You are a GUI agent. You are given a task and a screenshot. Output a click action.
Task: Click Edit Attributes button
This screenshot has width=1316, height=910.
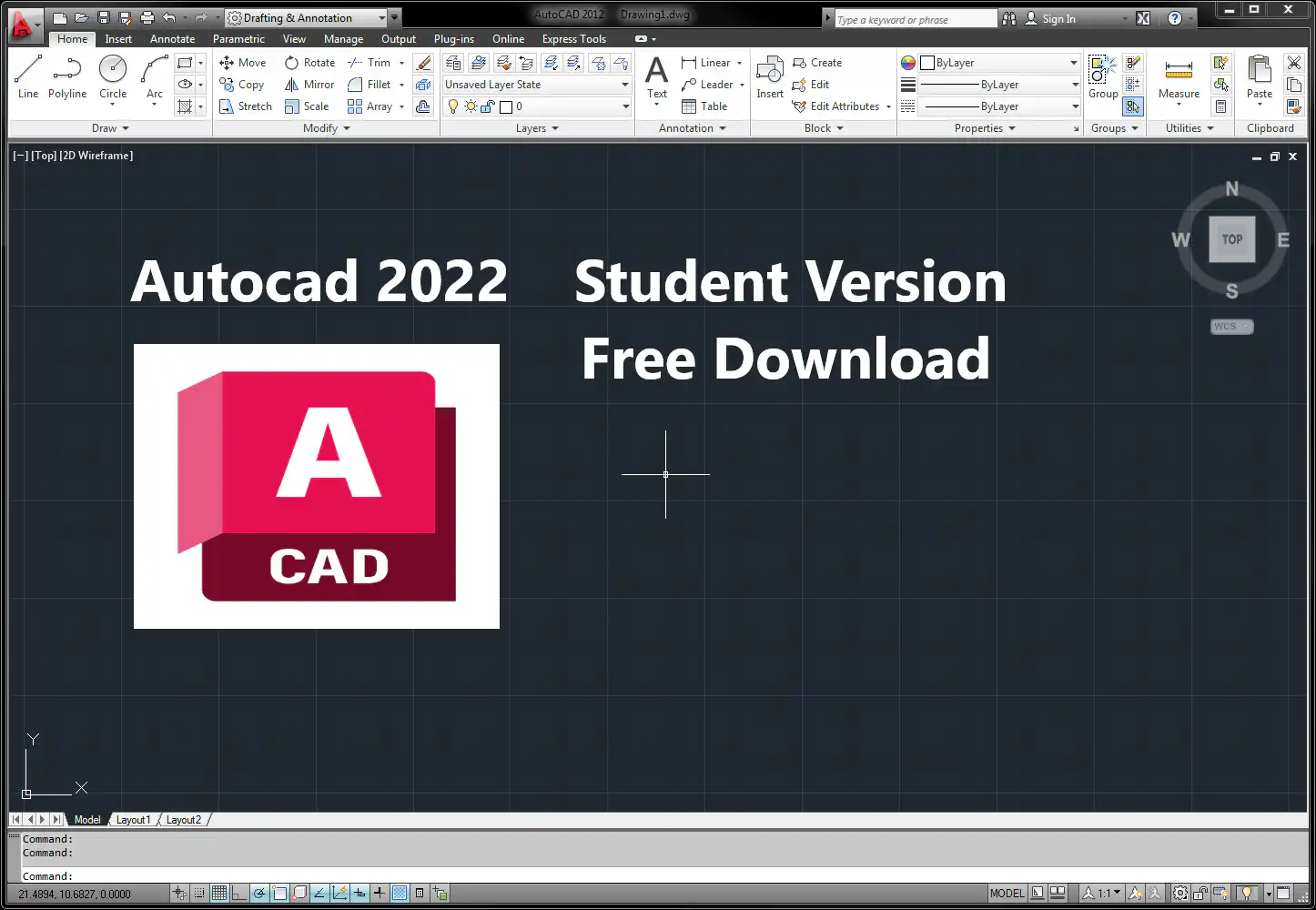pos(837,106)
